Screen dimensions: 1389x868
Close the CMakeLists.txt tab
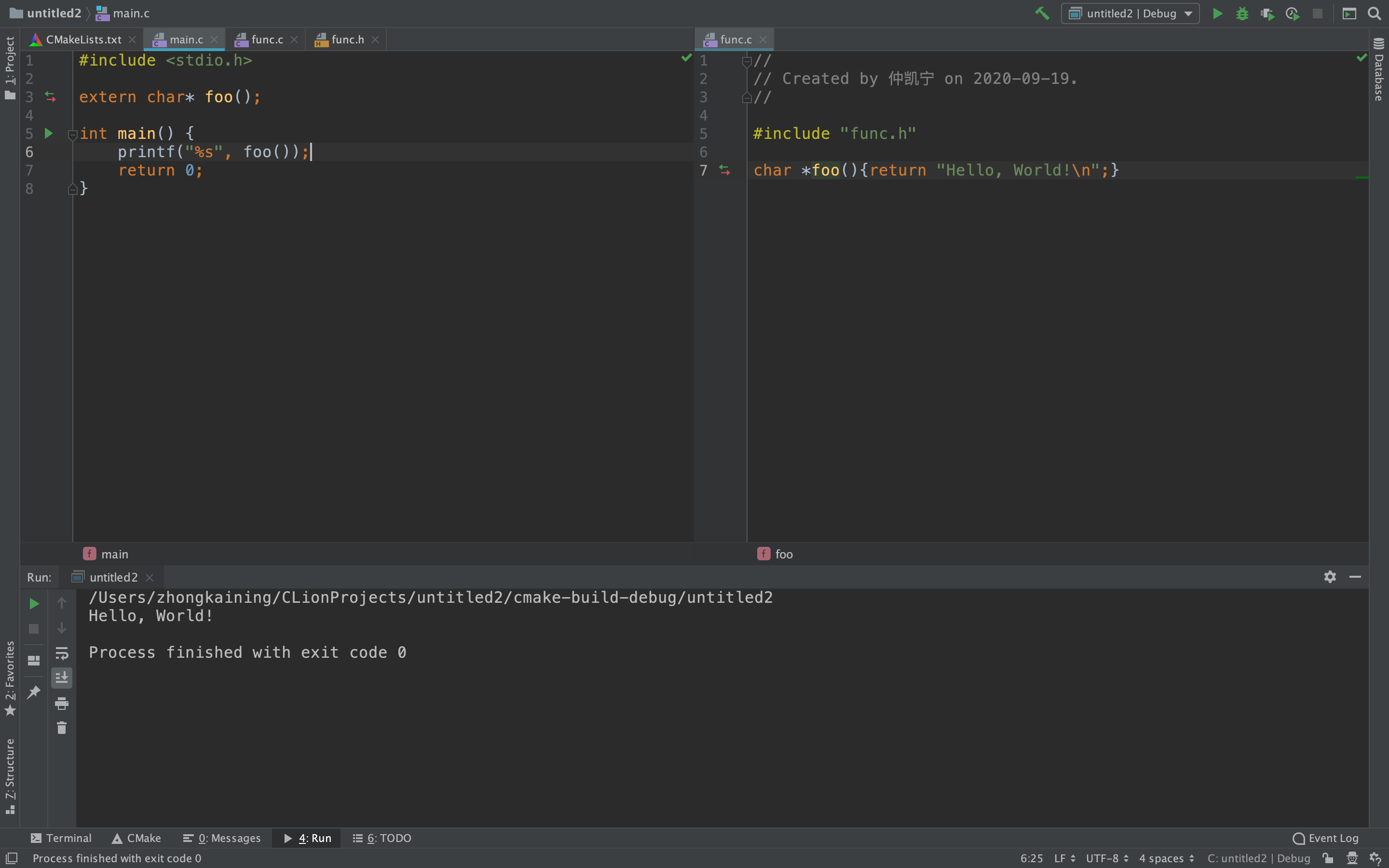132,40
